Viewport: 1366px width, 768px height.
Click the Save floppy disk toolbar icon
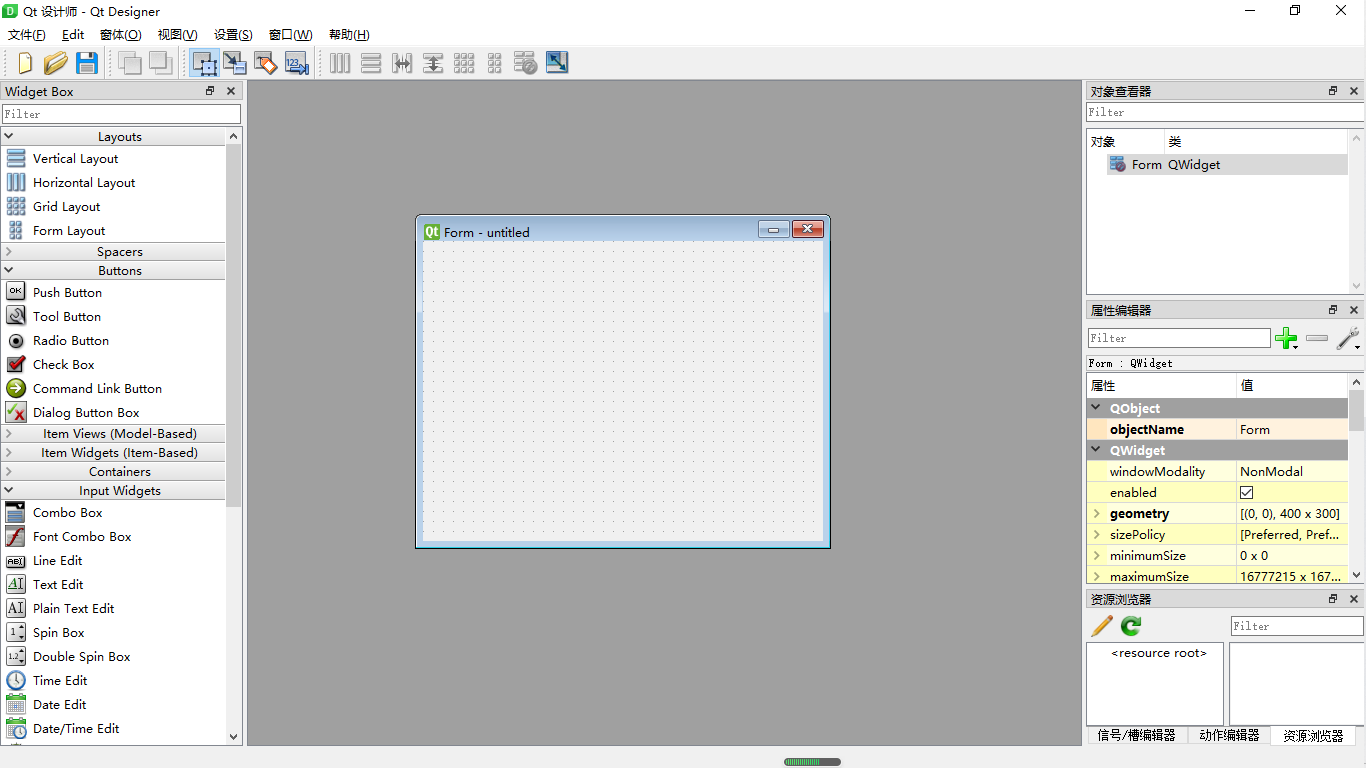87,63
